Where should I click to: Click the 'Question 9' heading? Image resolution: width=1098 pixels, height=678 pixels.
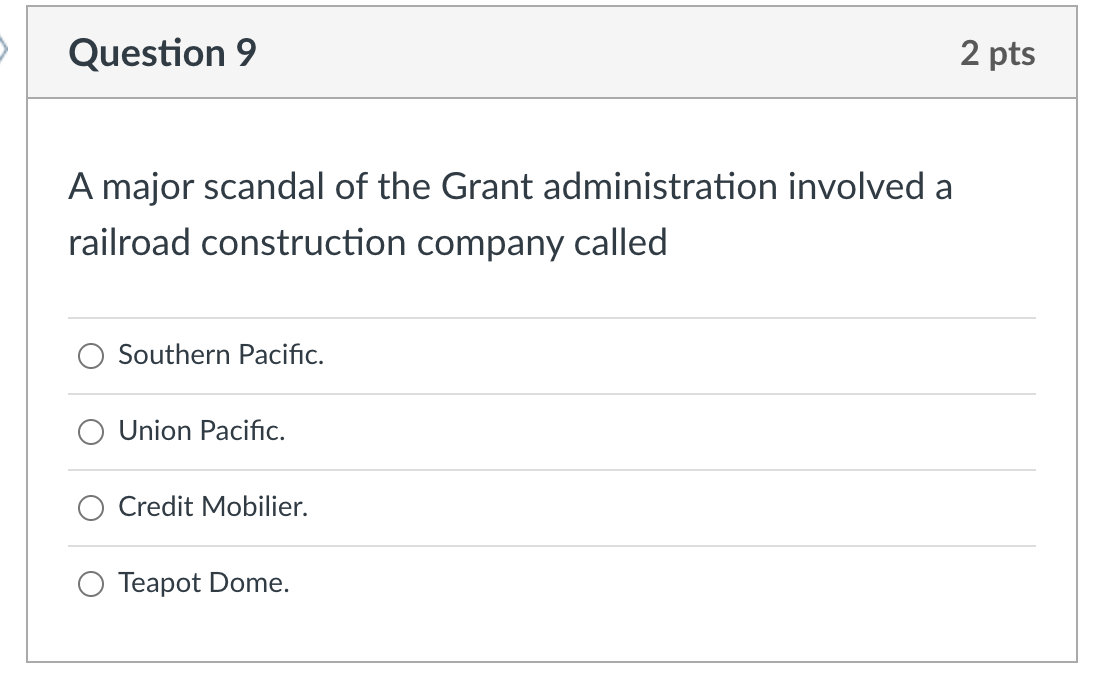coord(162,53)
